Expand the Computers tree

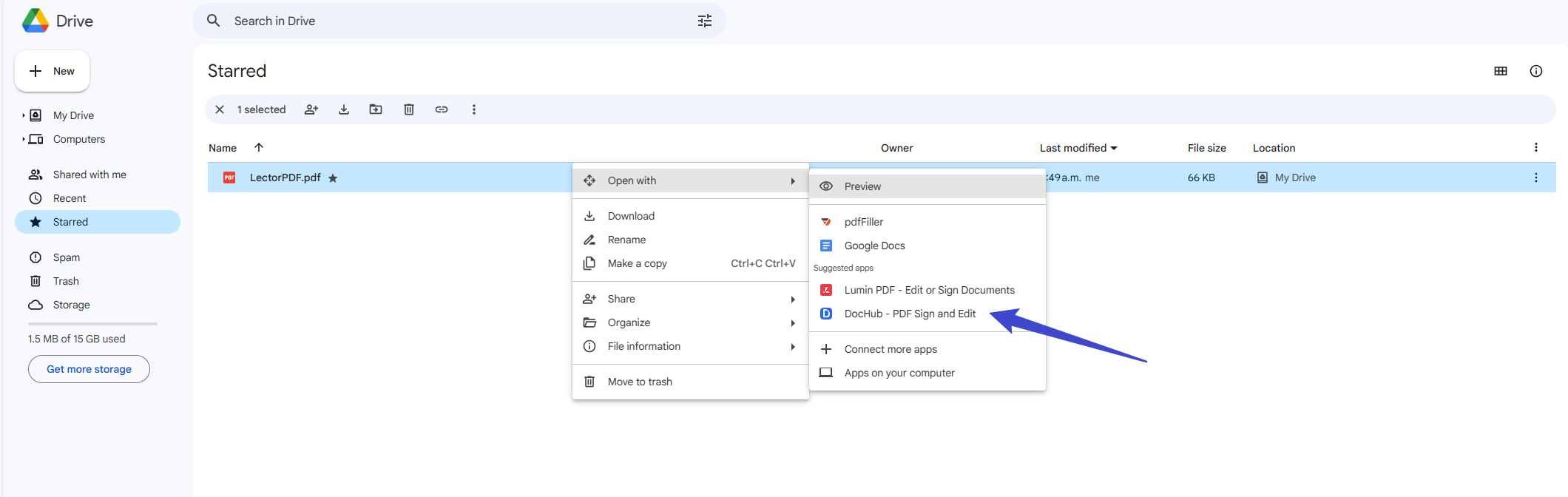pos(24,139)
